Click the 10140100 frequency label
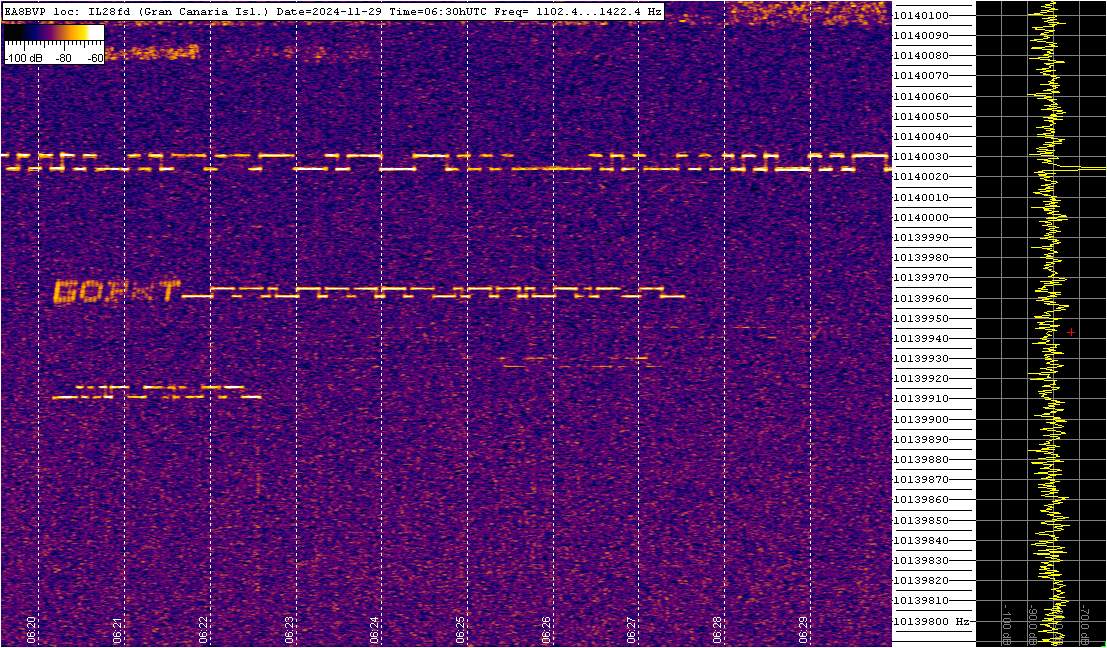Image resolution: width=1107 pixels, height=648 pixels. (921, 16)
